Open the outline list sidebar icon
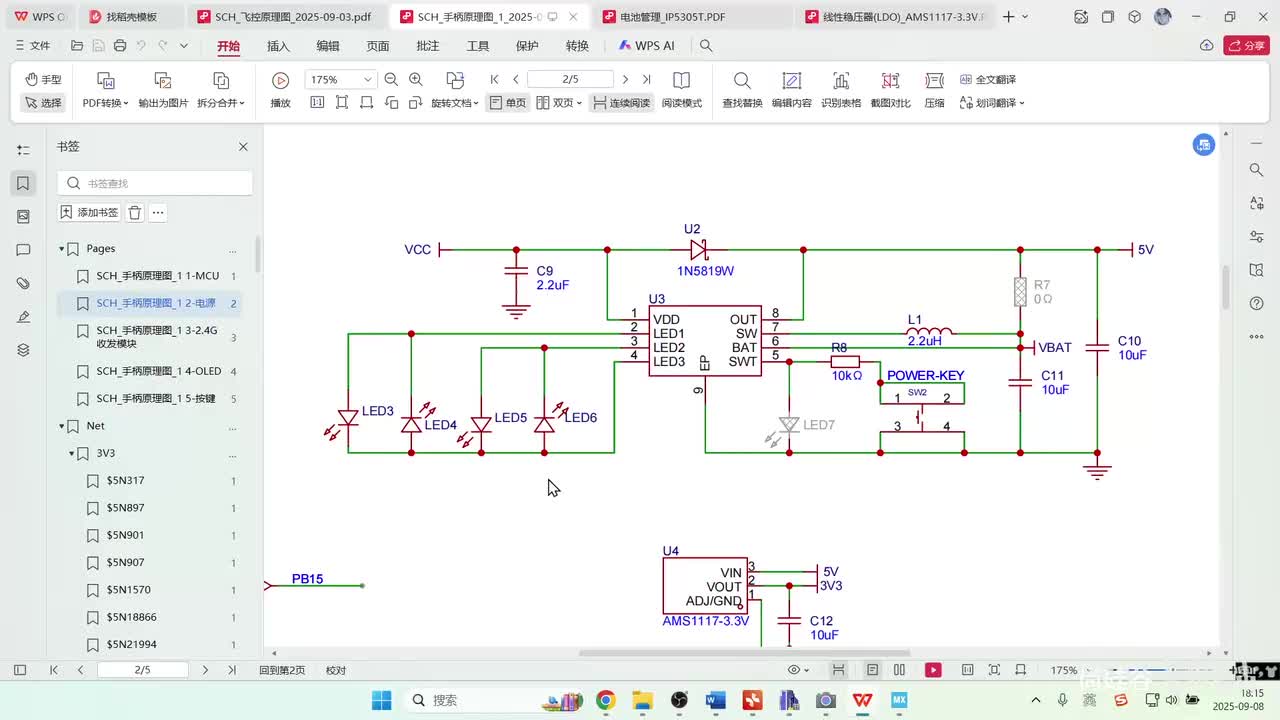 (x=23, y=150)
